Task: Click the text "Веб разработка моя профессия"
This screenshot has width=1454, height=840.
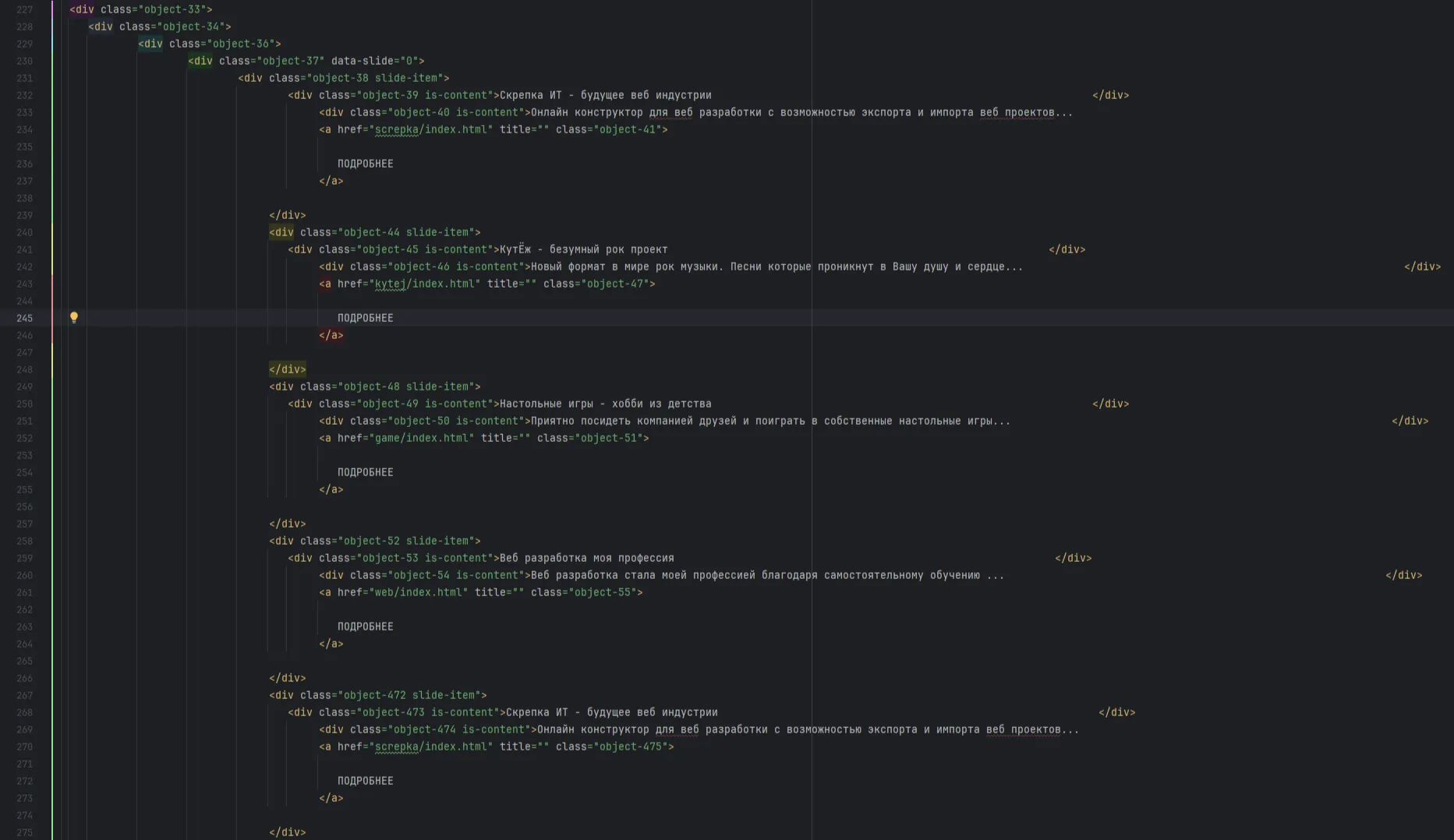Action: point(586,558)
